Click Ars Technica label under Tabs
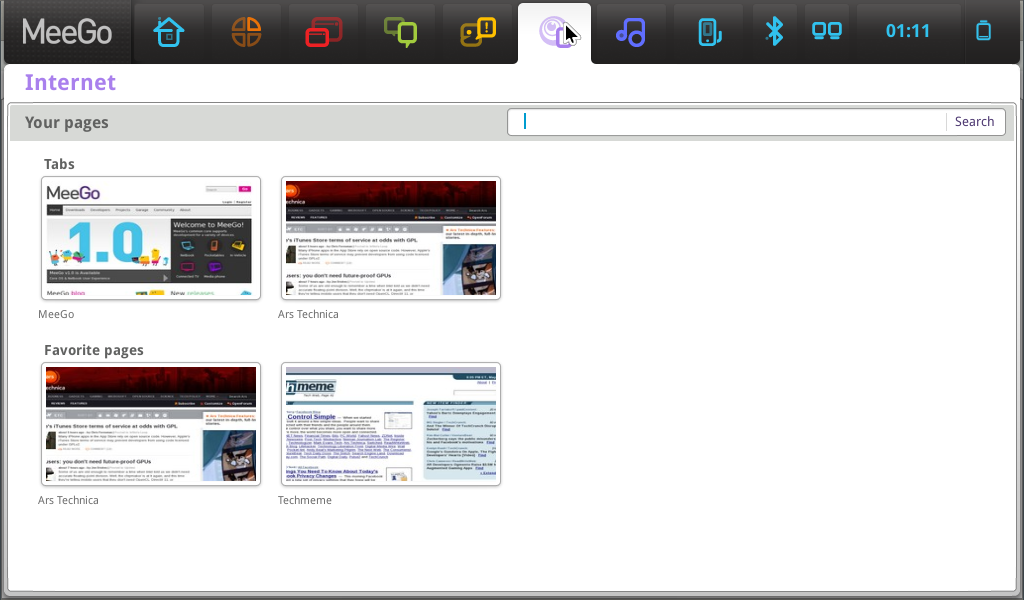The width and height of the screenshot is (1024, 600). [x=308, y=314]
